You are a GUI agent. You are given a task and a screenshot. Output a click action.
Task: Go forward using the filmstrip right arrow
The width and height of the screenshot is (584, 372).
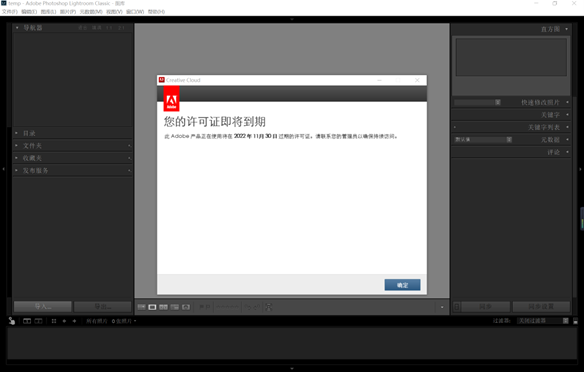point(74,321)
